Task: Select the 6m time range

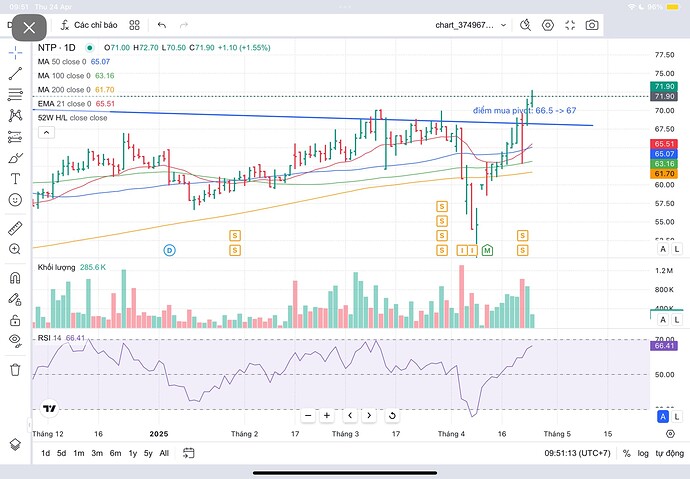Action: (x=115, y=453)
